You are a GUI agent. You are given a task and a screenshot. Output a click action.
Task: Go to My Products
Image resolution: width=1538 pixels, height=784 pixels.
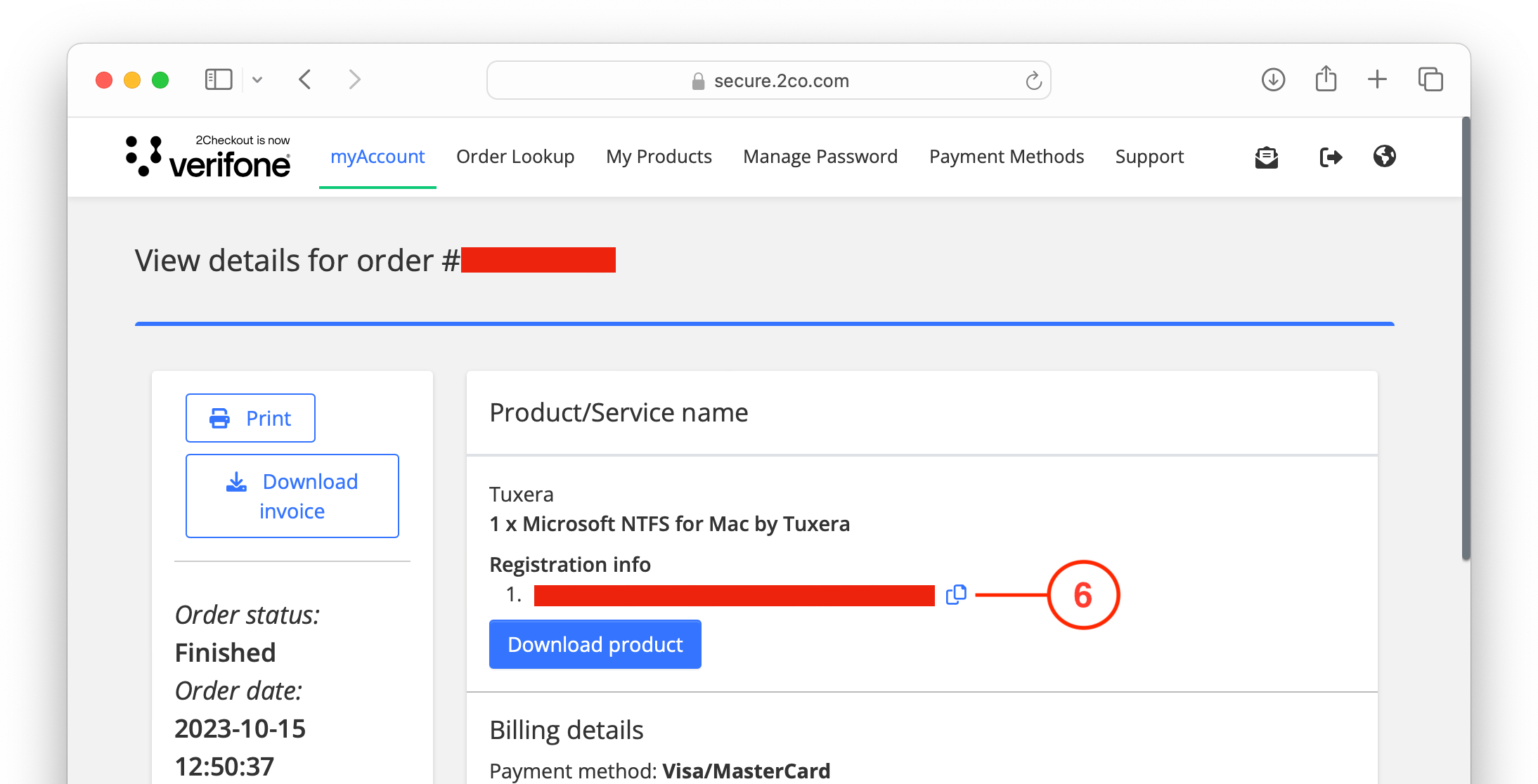(x=659, y=157)
